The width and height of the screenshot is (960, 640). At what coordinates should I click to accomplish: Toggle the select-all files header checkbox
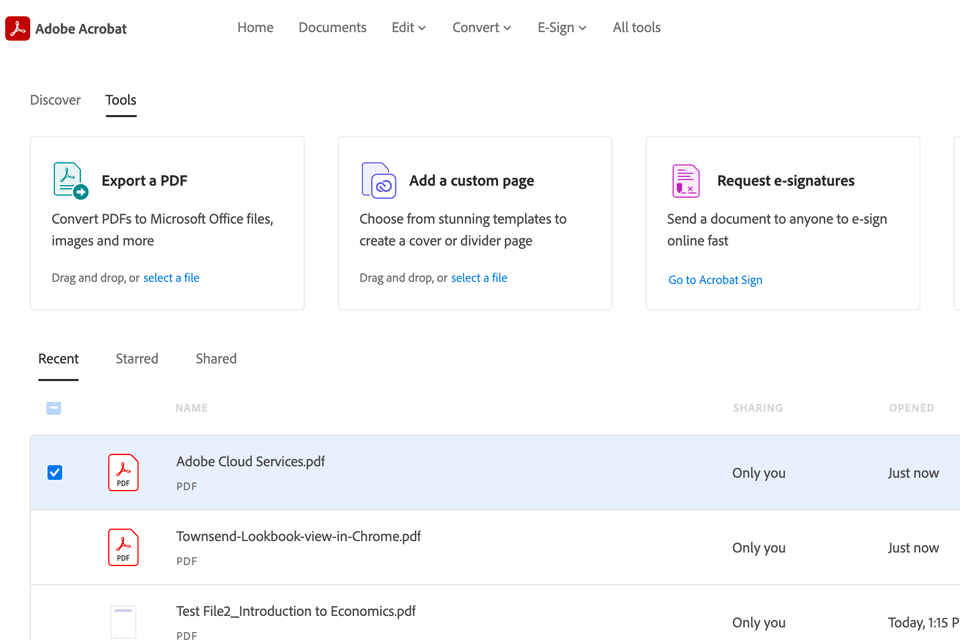click(54, 408)
